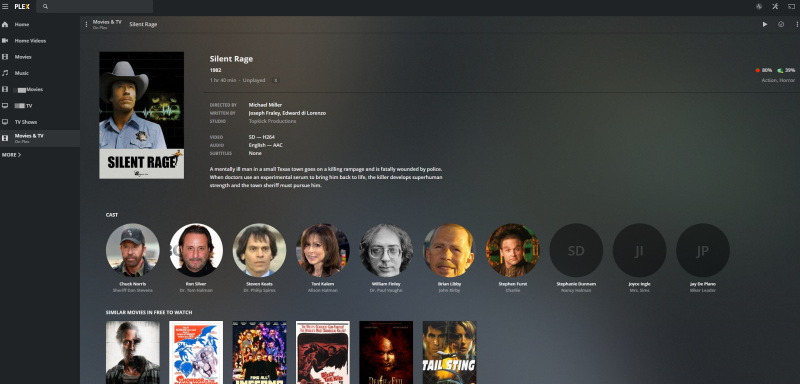Click the Cast to device icon
Viewport: 800px width, 384px height.
(791, 7)
